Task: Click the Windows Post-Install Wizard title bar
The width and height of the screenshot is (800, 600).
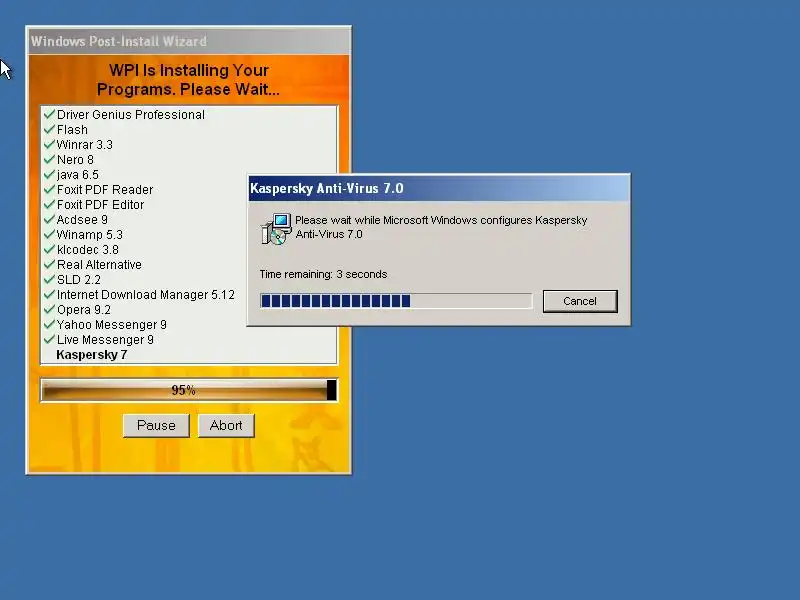Action: pos(189,41)
